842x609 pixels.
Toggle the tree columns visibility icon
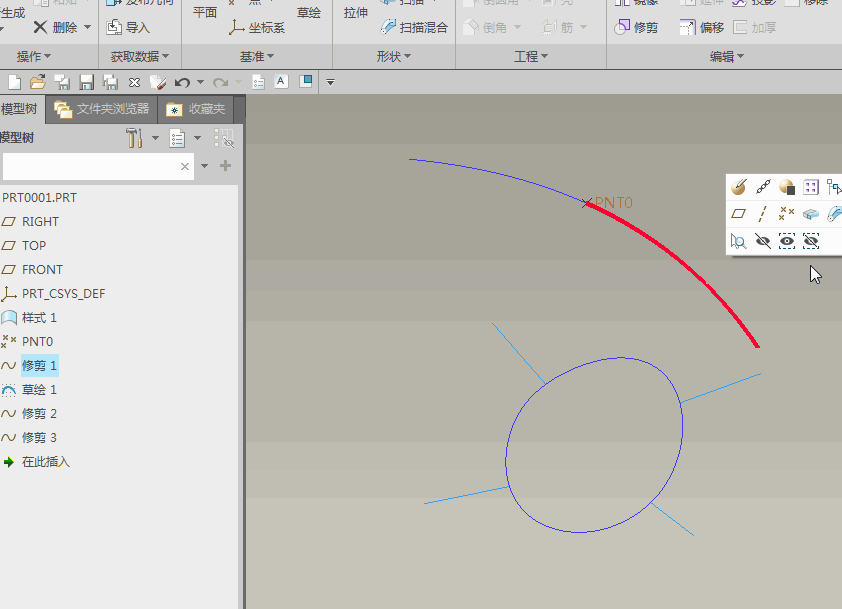click(224, 138)
